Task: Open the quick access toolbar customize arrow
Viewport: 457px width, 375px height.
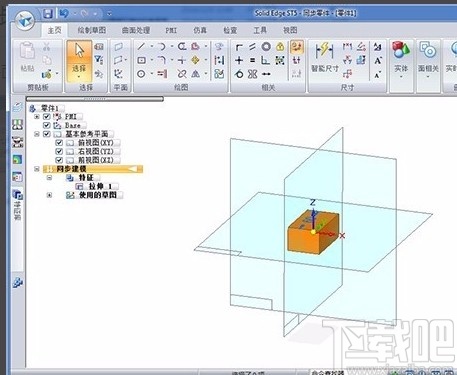Action: click(109, 14)
